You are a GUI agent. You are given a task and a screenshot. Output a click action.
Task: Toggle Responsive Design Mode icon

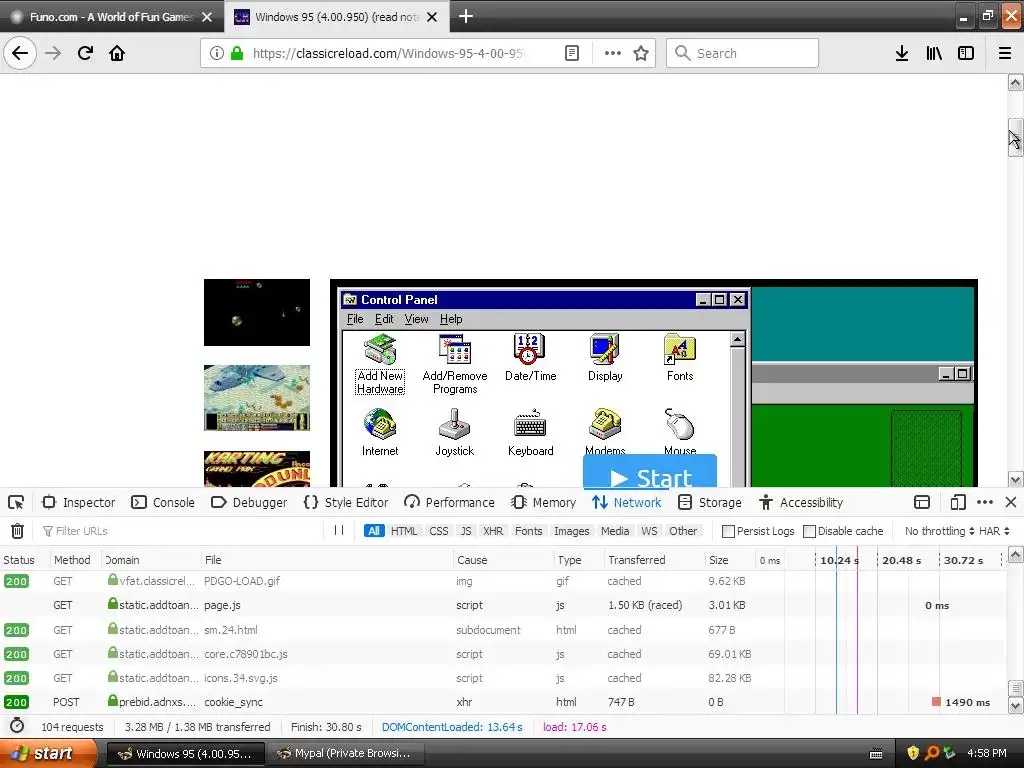957,502
